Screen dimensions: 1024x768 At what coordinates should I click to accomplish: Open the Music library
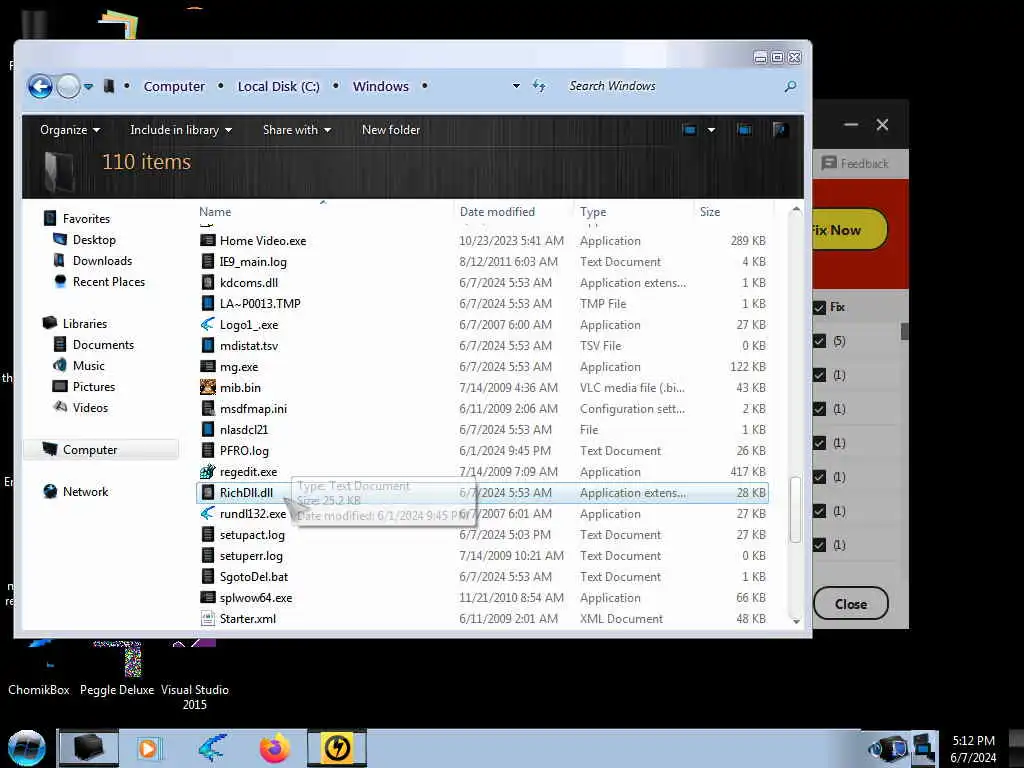[89, 365]
